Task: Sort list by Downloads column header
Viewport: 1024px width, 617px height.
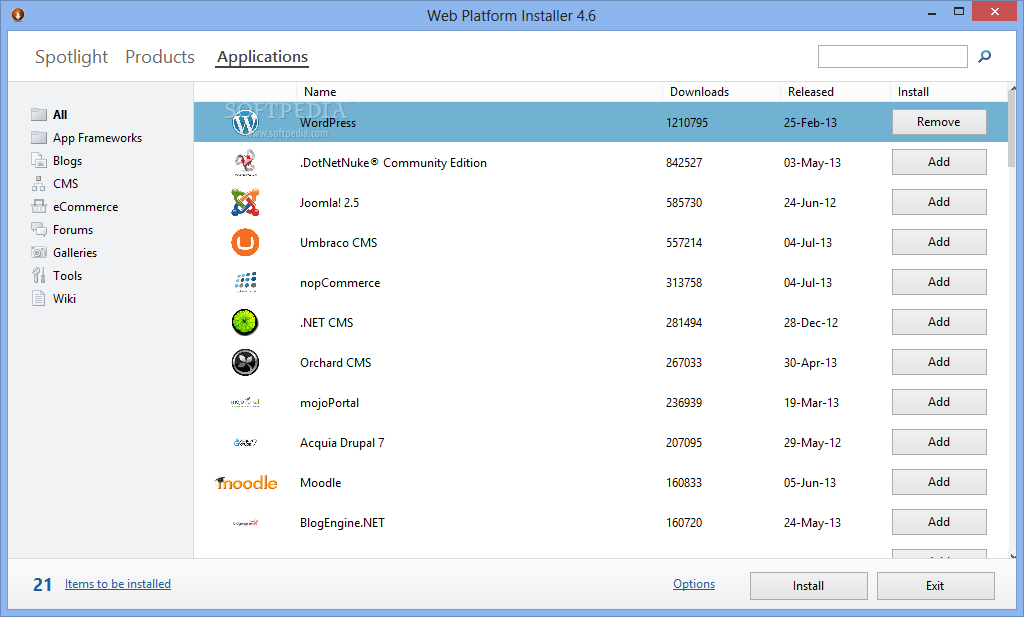Action: (721, 92)
